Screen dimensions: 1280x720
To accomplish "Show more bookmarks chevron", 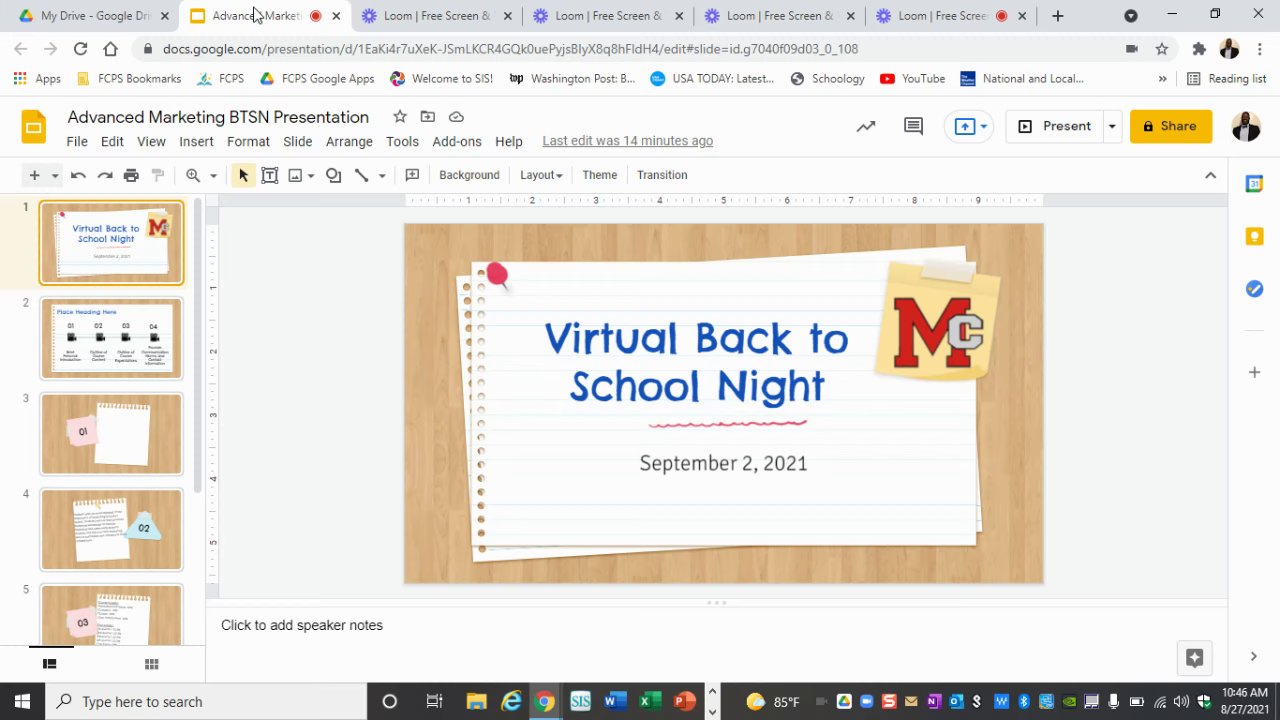I will coord(1162,79).
